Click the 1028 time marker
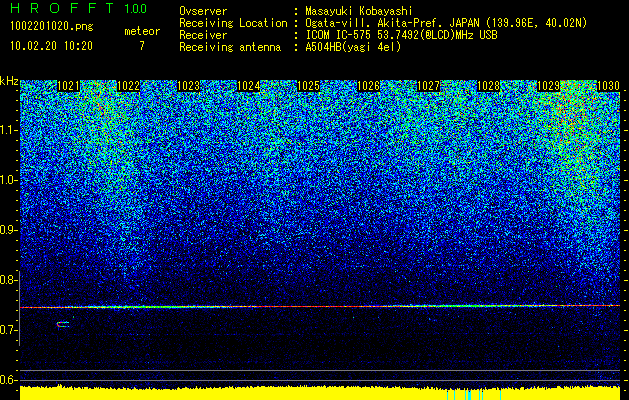 [x=489, y=86]
